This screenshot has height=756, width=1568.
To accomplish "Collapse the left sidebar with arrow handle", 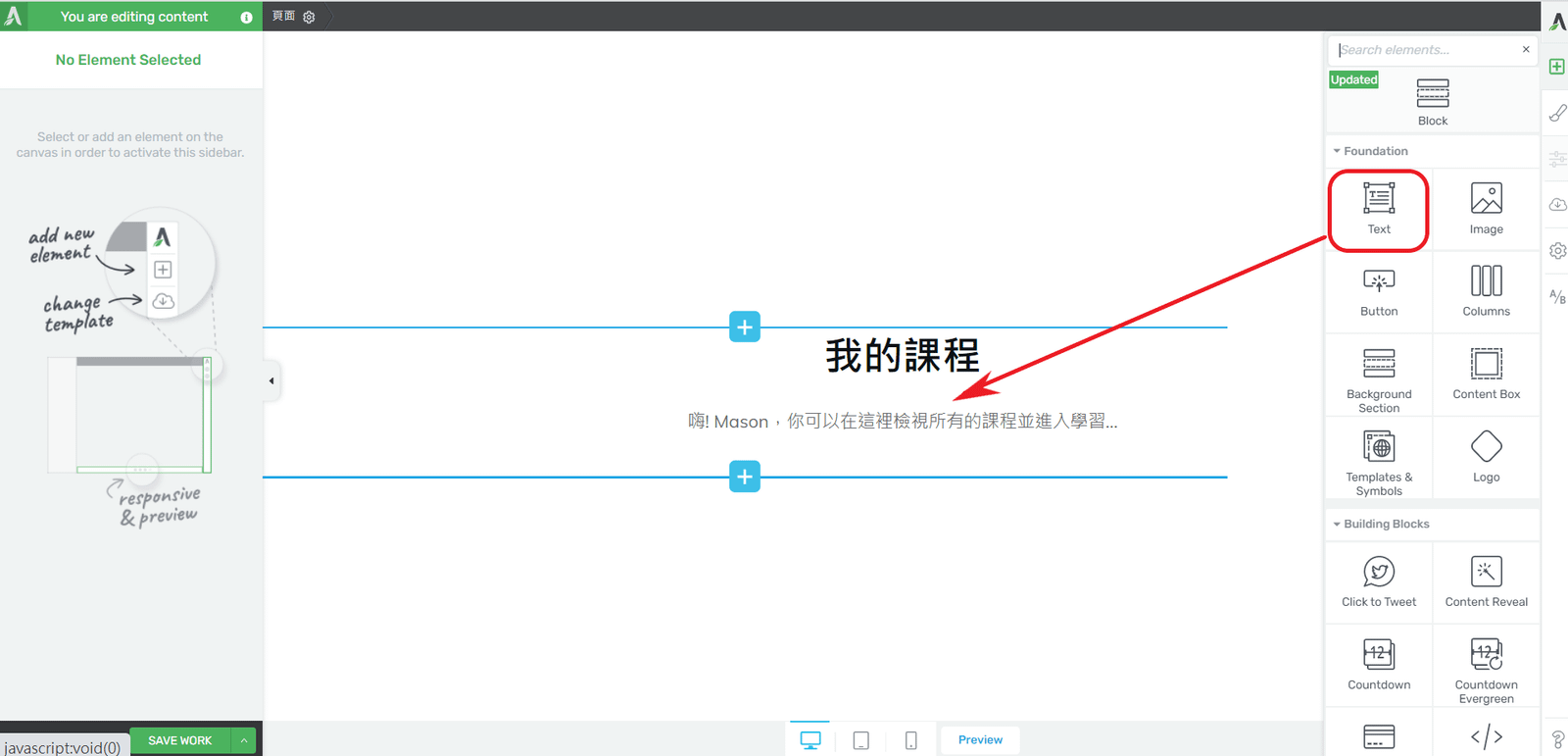I will 271,380.
